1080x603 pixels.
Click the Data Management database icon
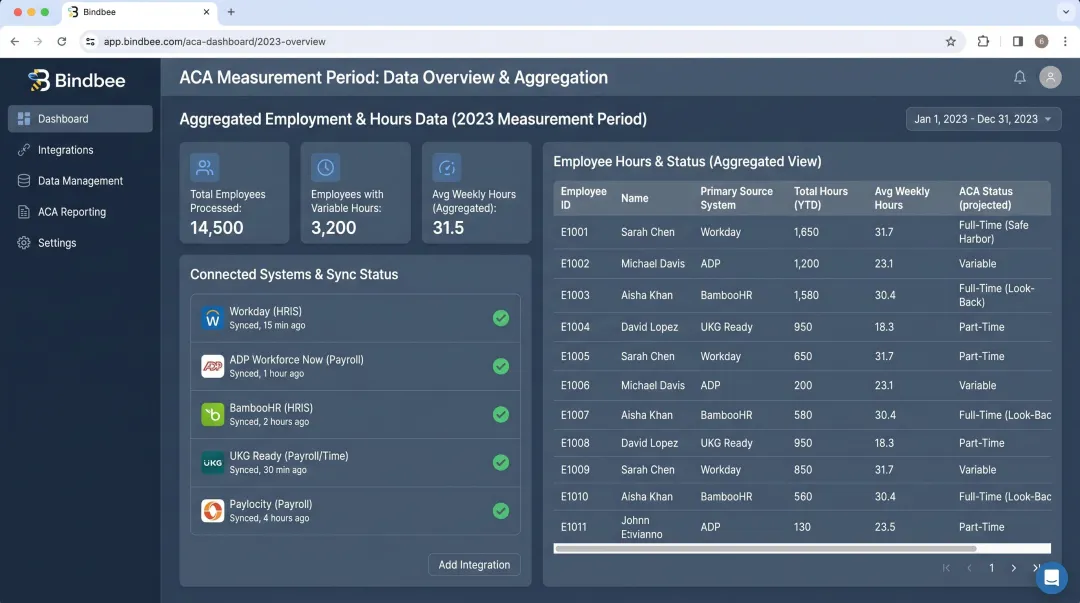click(x=24, y=181)
